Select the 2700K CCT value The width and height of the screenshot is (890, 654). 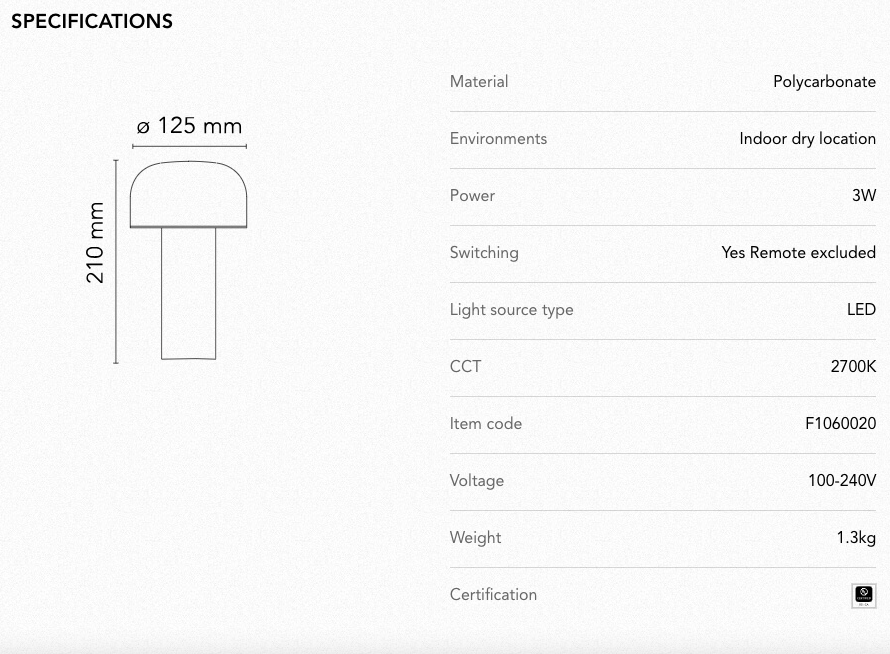853,366
